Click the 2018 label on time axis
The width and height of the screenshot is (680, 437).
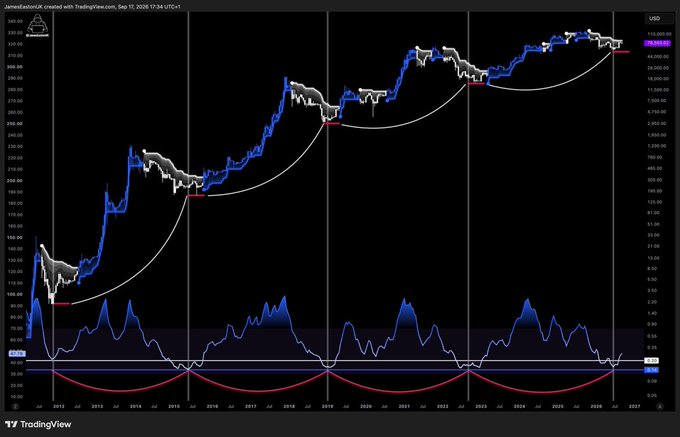289,407
